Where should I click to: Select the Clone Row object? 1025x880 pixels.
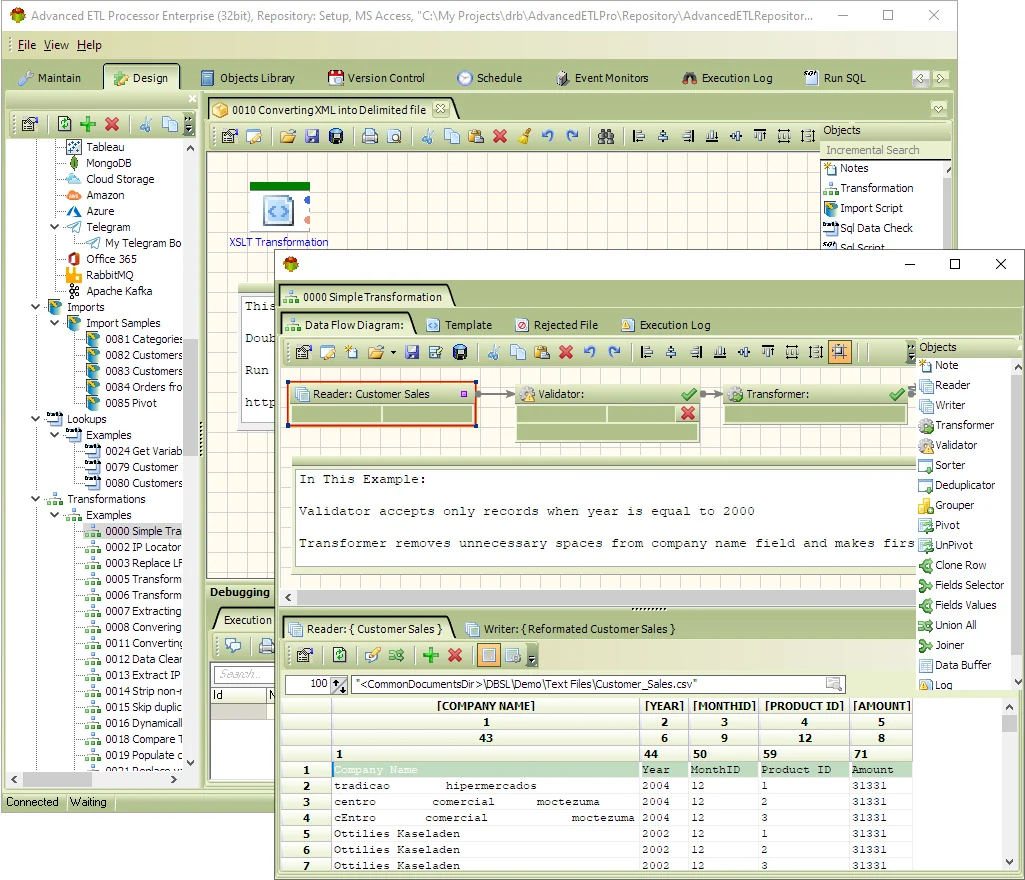click(952, 565)
